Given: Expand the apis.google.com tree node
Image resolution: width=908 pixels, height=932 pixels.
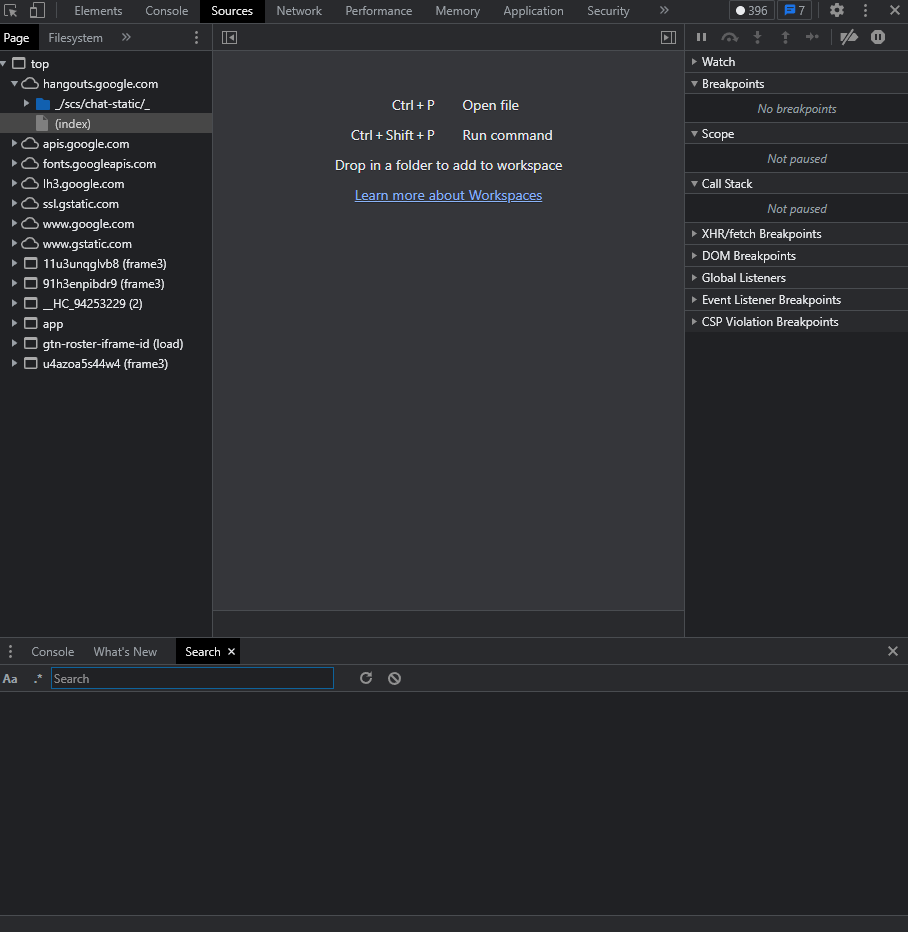Looking at the screenshot, I should (14, 144).
